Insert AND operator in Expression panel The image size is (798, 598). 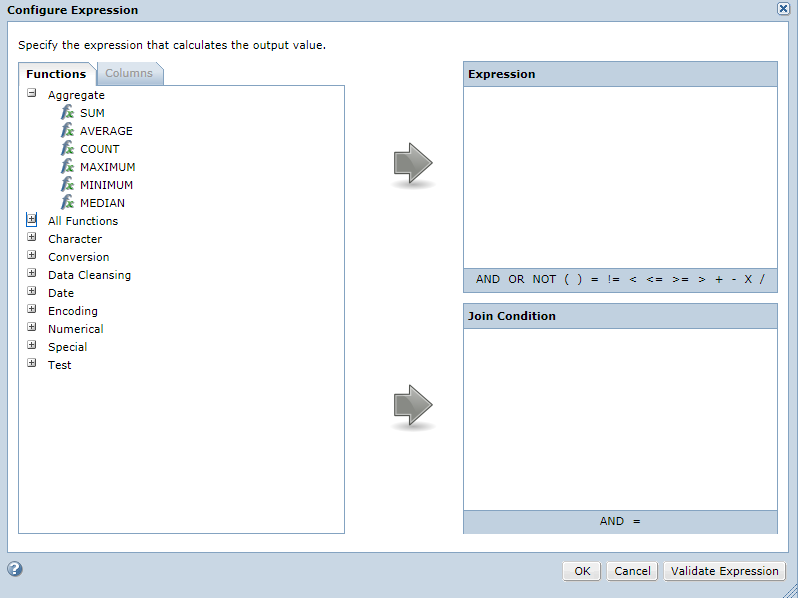[x=488, y=279]
